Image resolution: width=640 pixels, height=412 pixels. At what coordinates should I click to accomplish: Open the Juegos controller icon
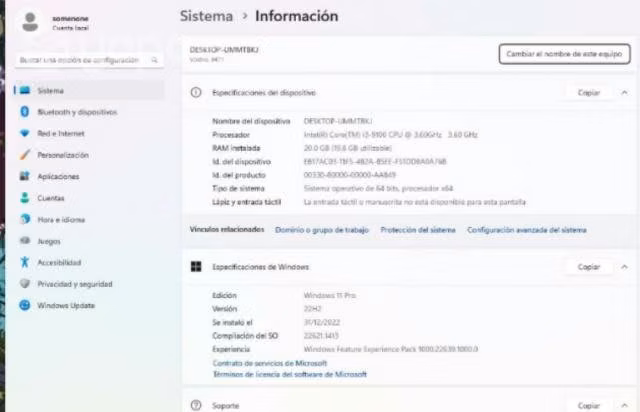[x=25, y=241]
